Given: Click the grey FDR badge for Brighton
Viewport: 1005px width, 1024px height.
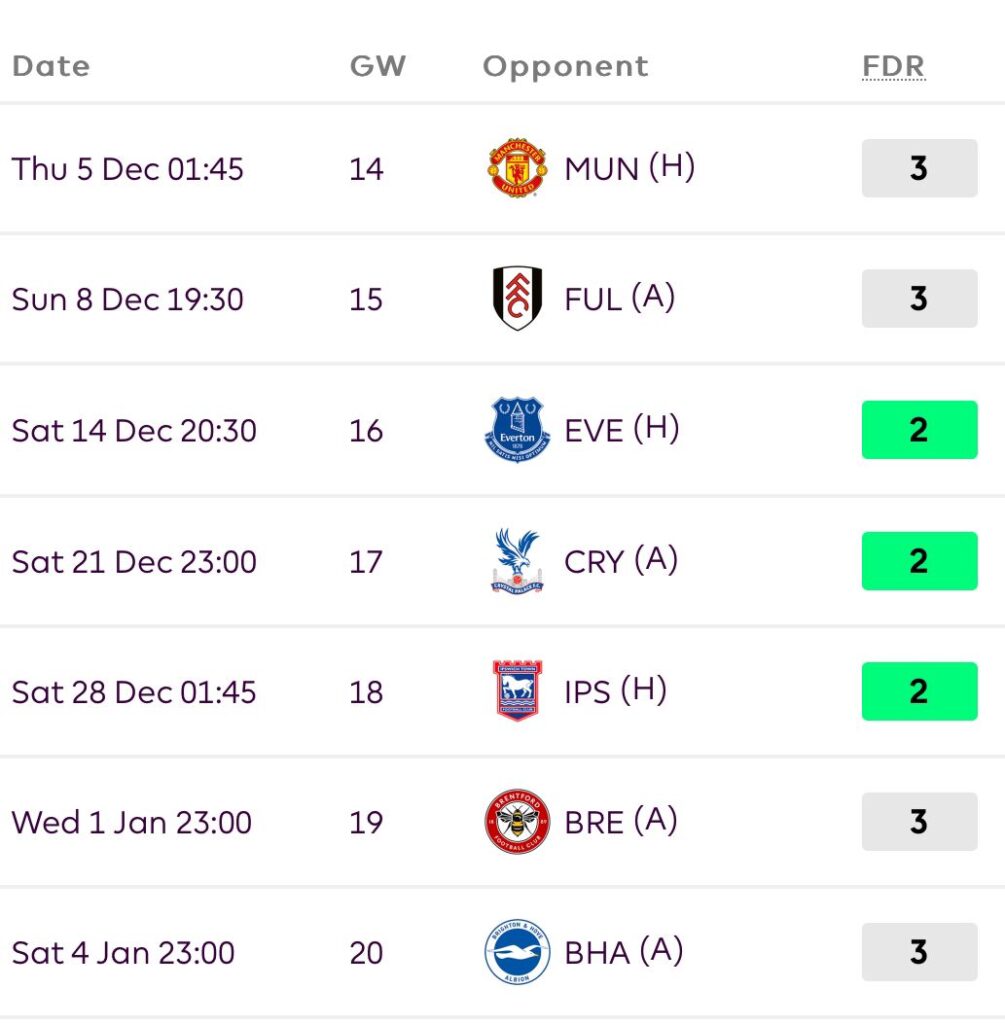Looking at the screenshot, I should (919, 952).
